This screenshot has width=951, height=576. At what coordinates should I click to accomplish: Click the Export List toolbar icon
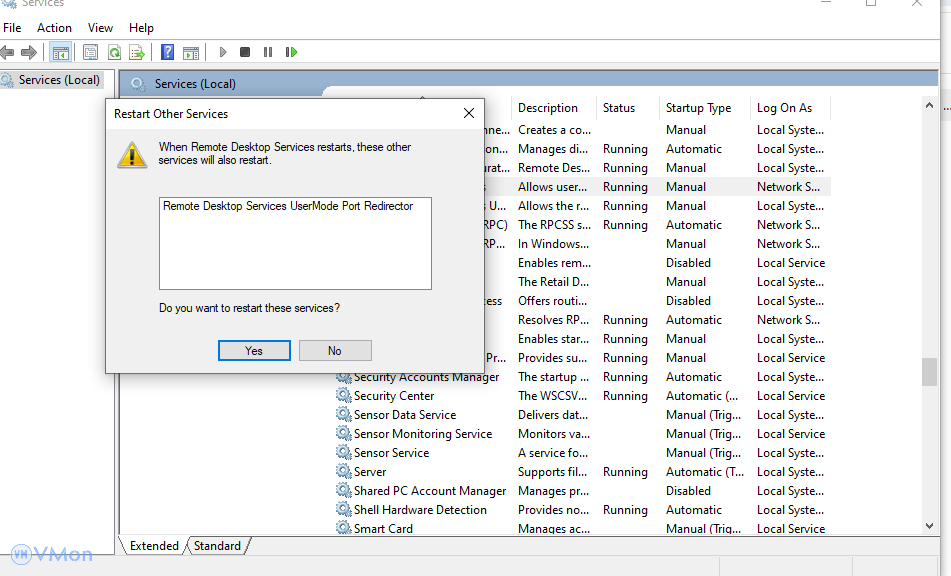pos(137,52)
